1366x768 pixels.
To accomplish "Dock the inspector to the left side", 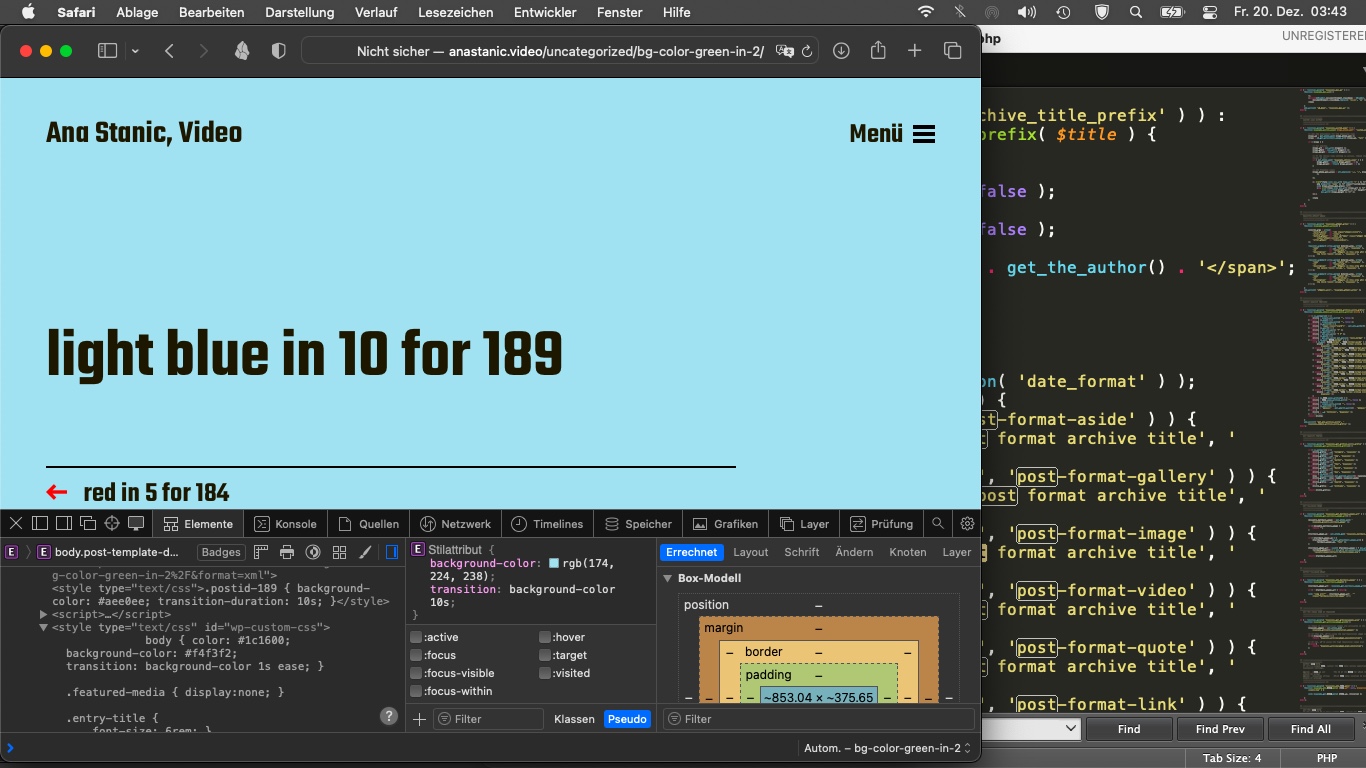I will pyautogui.click(x=40, y=523).
